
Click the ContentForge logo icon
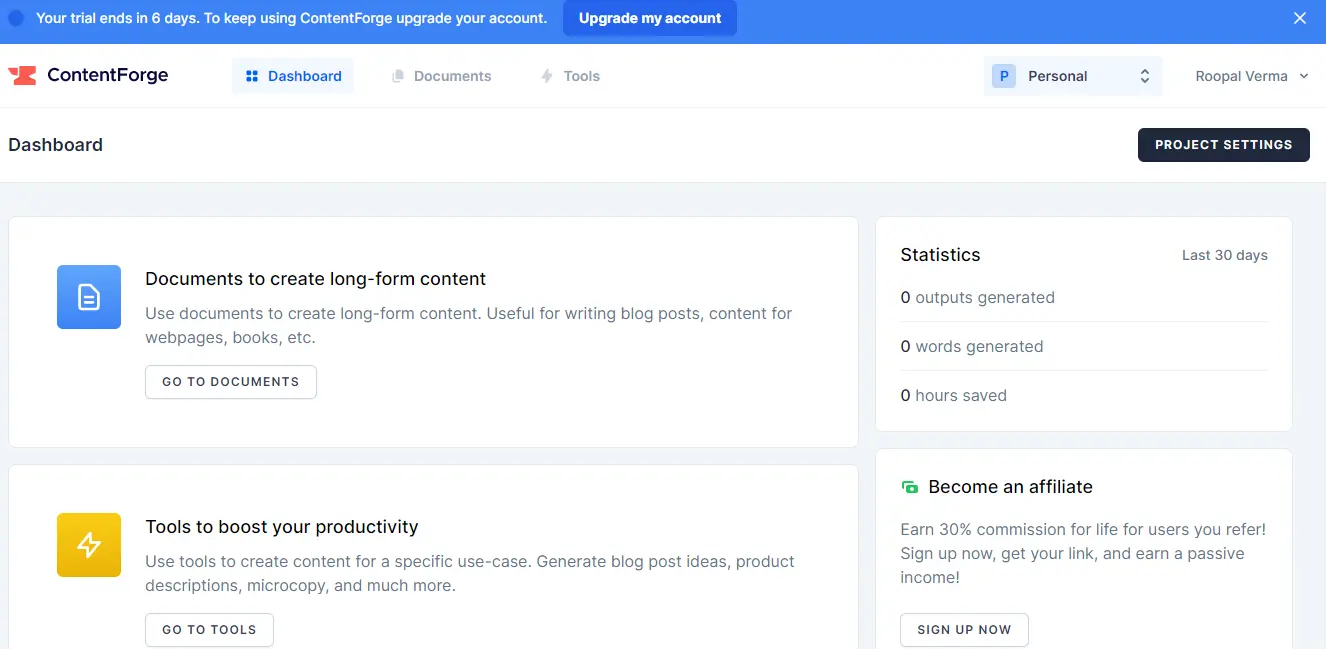[x=22, y=76]
